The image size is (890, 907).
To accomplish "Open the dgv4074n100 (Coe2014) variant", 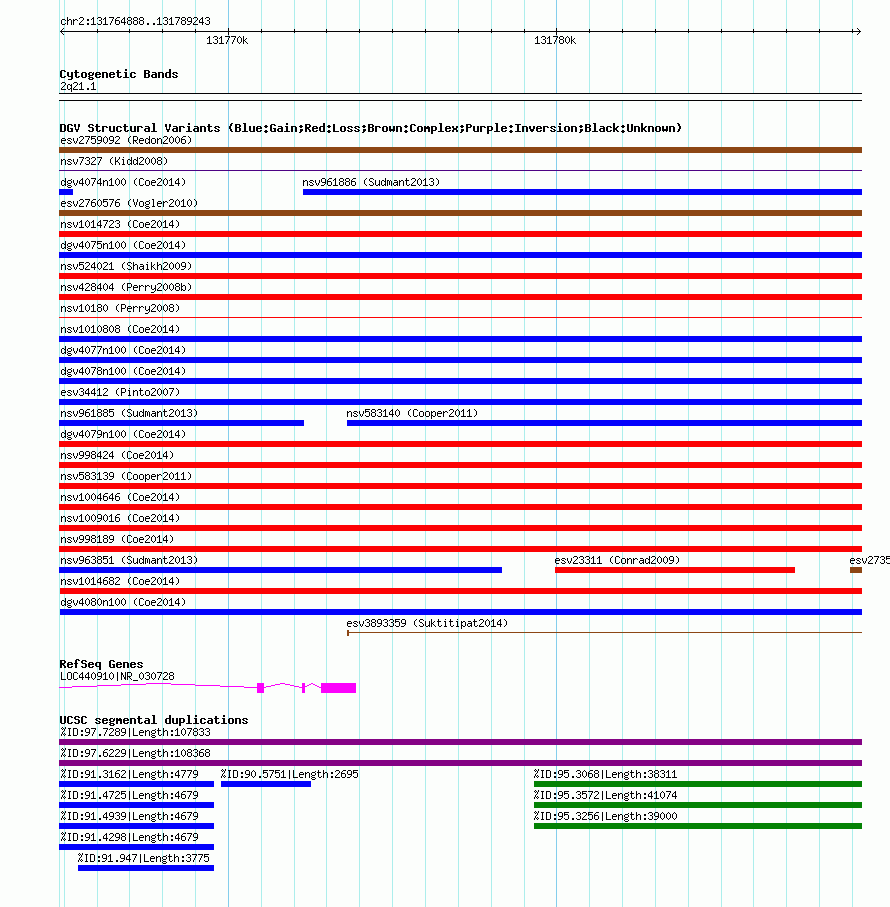I will pos(123,182).
